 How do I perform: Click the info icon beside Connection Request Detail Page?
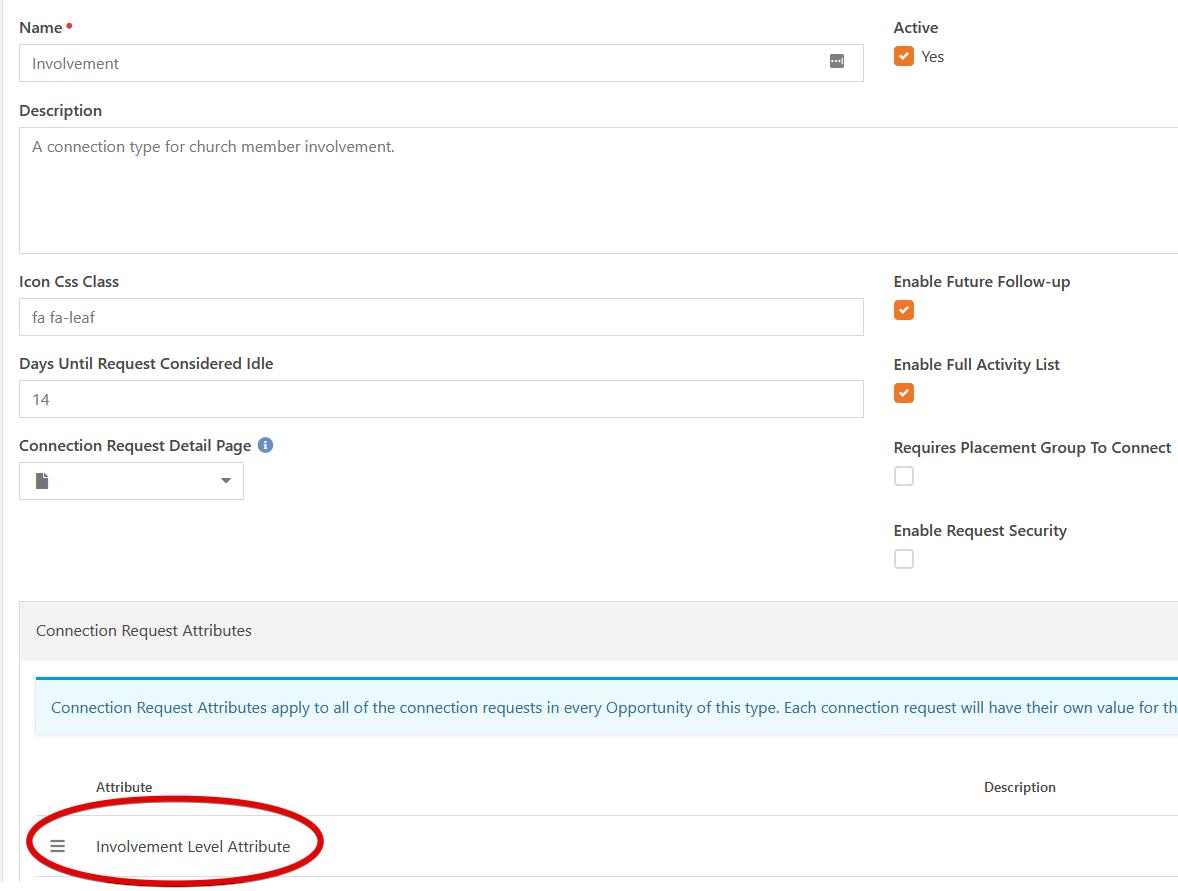tap(265, 445)
